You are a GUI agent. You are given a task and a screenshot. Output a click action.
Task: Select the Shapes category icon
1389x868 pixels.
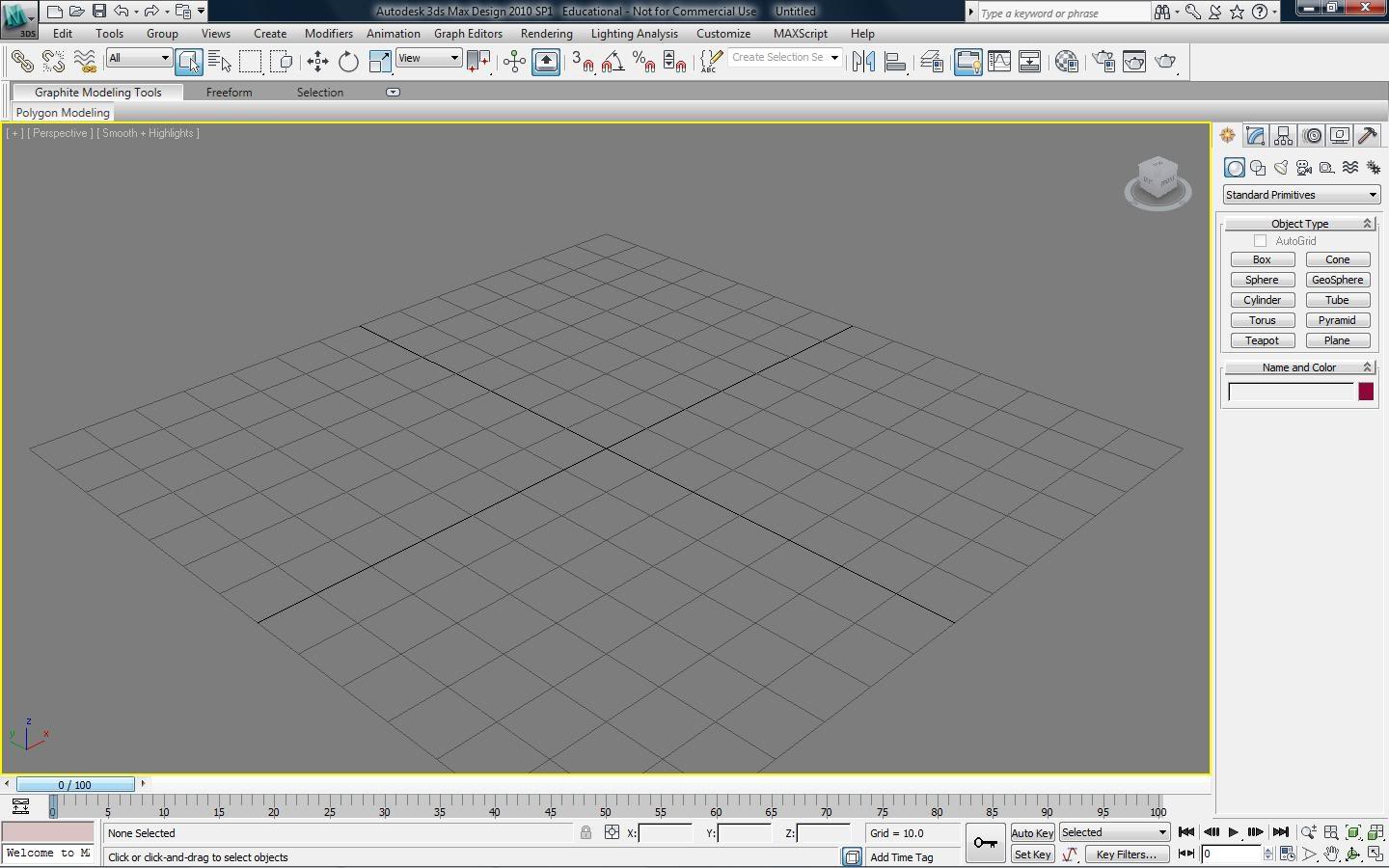(1258, 168)
